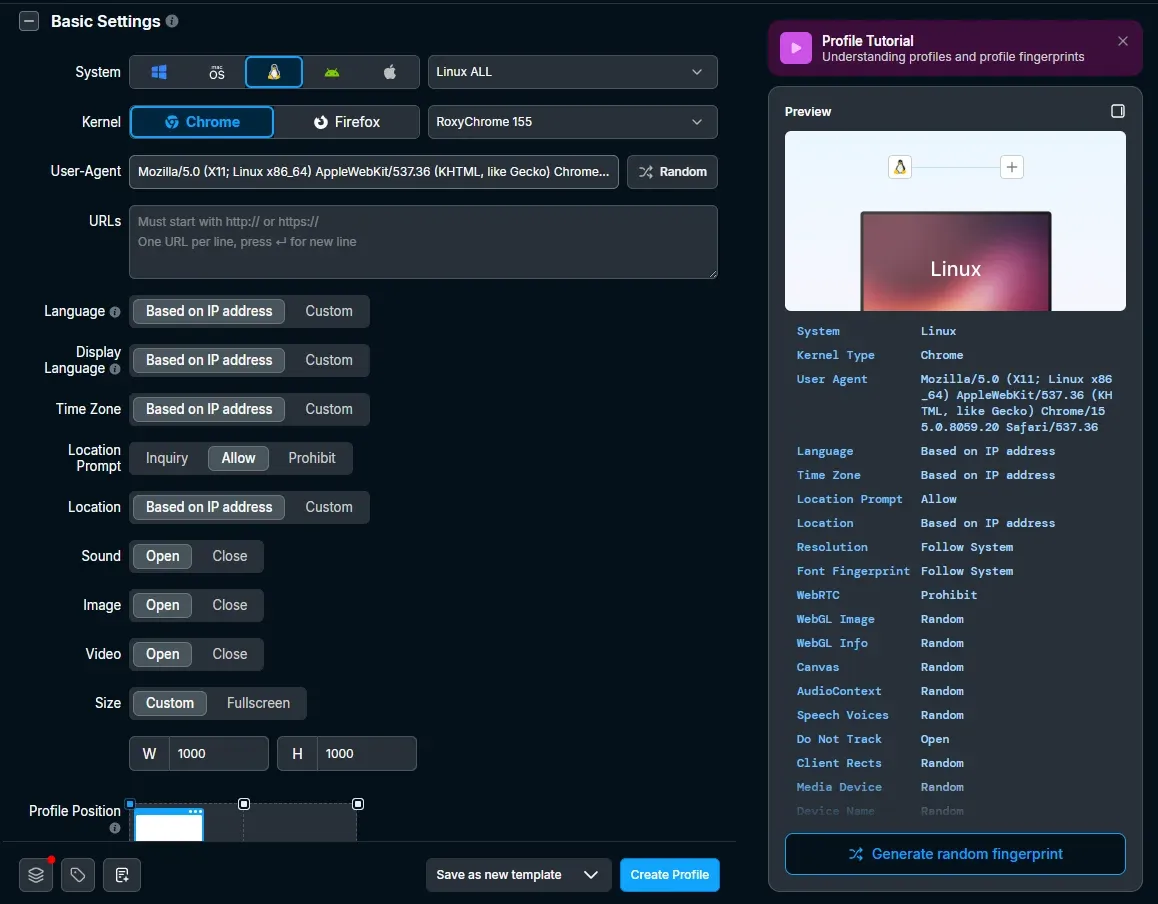The height and width of the screenshot is (904, 1158).
Task: Open Profile Position info icon
Action: pyautogui.click(x=115, y=829)
